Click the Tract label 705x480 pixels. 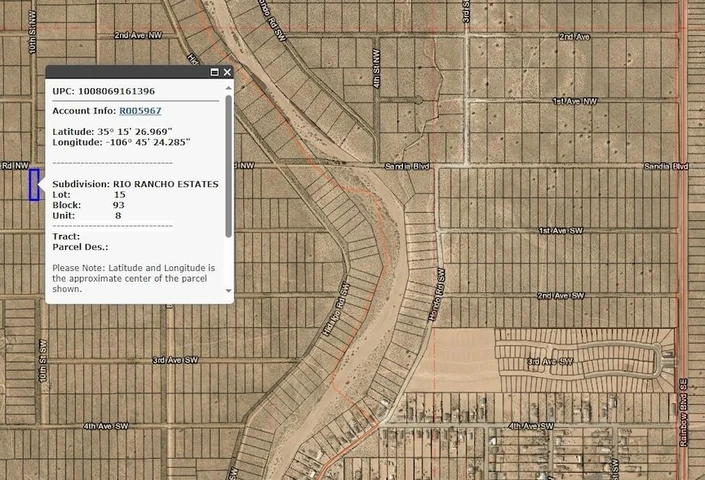point(66,236)
